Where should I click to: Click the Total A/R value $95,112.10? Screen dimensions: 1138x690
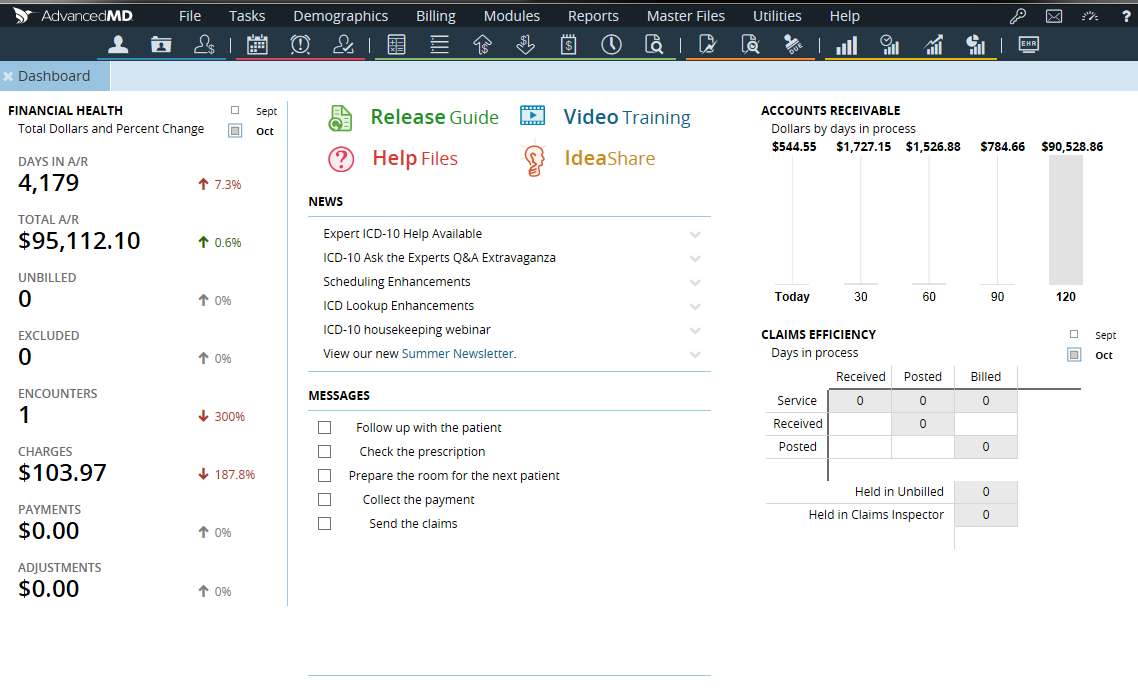[79, 241]
